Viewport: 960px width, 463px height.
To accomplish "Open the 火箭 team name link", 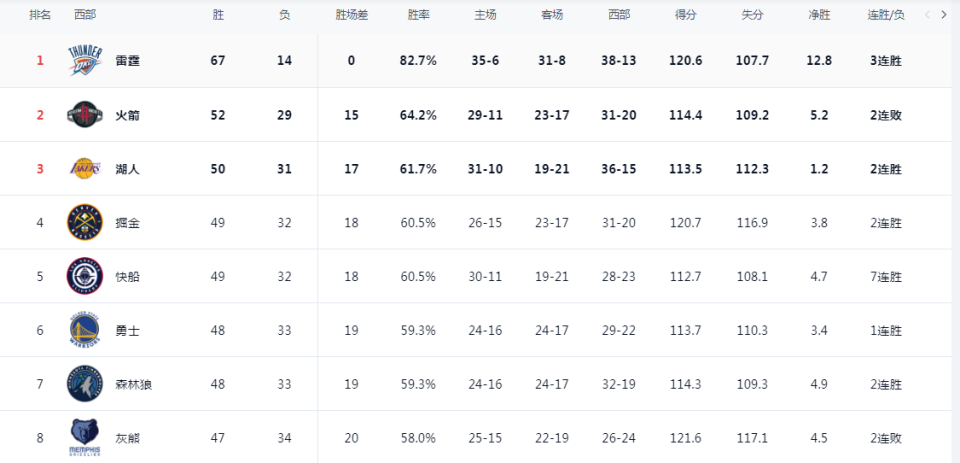I will (127, 115).
